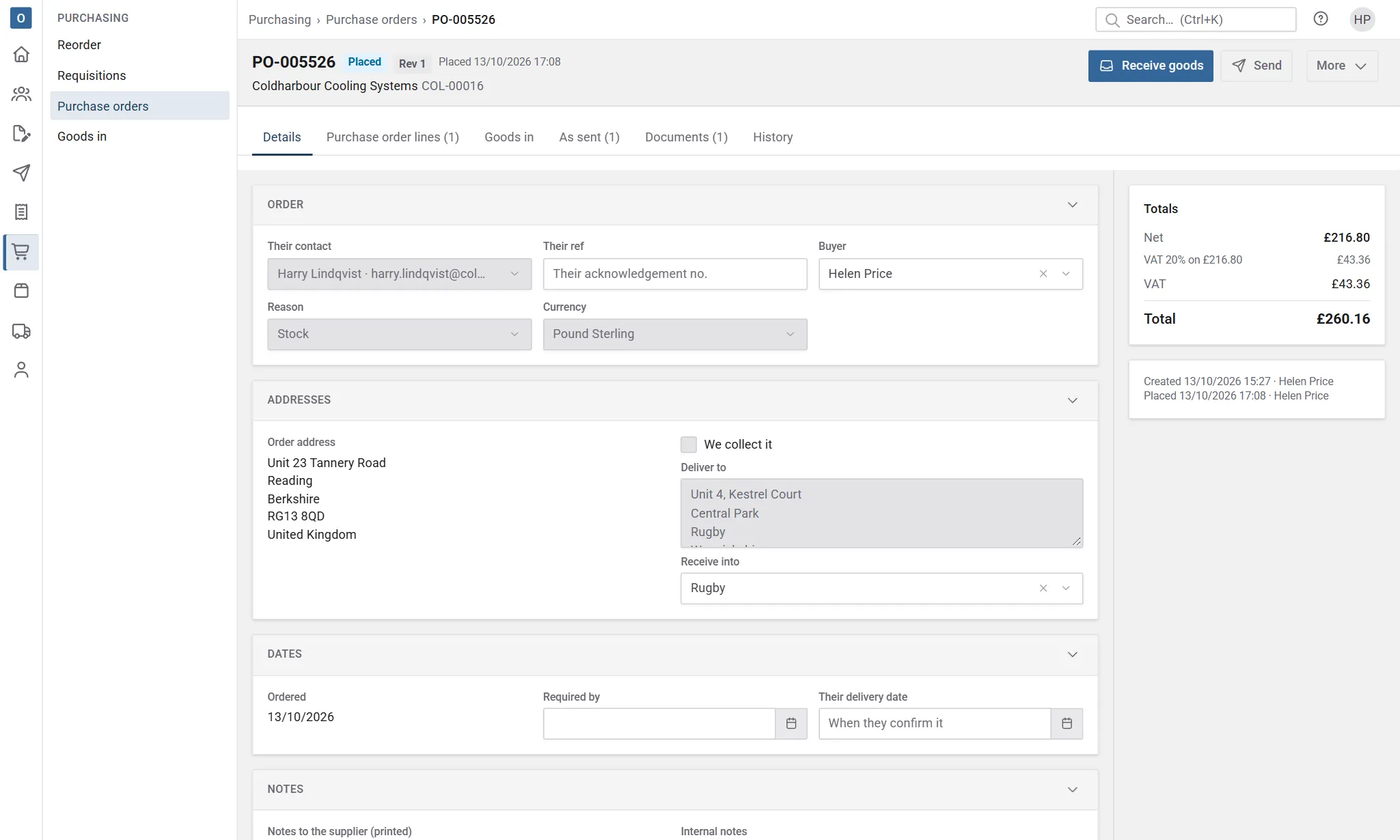Image resolution: width=1400 pixels, height=840 pixels.
Task: Switch to the Documents tab
Action: 686,137
